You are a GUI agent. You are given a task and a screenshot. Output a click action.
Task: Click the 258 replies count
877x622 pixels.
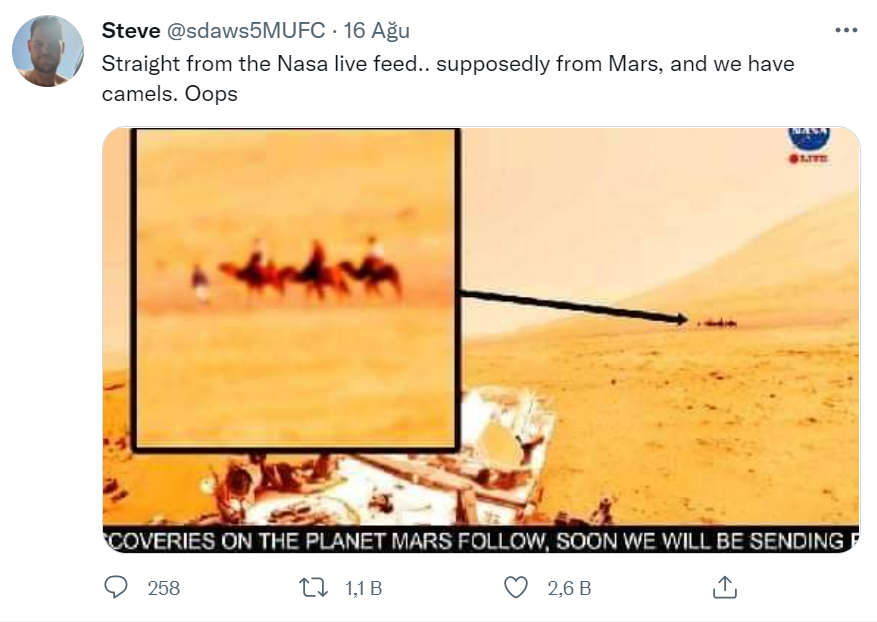coord(164,588)
